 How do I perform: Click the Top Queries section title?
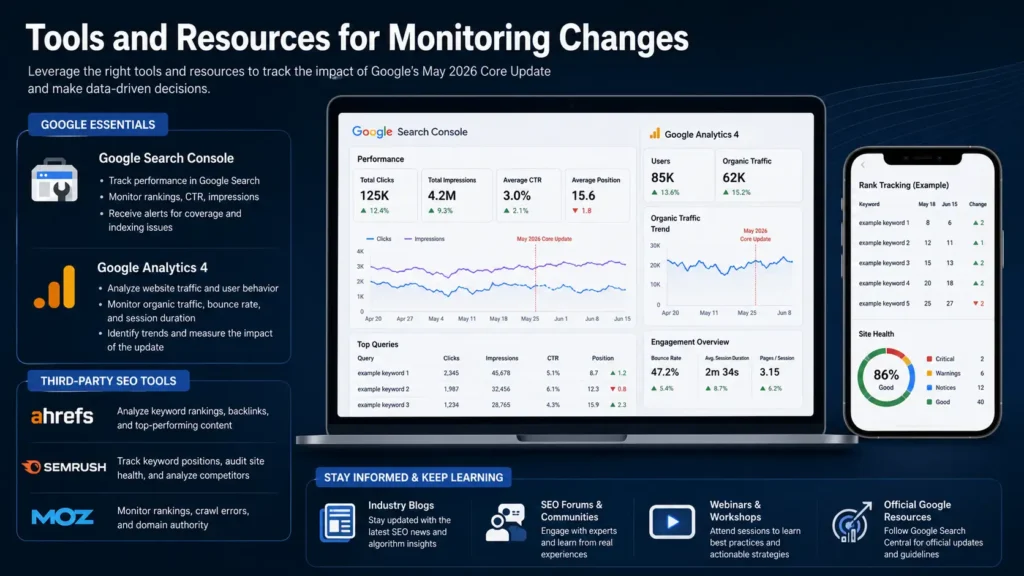tap(377, 344)
